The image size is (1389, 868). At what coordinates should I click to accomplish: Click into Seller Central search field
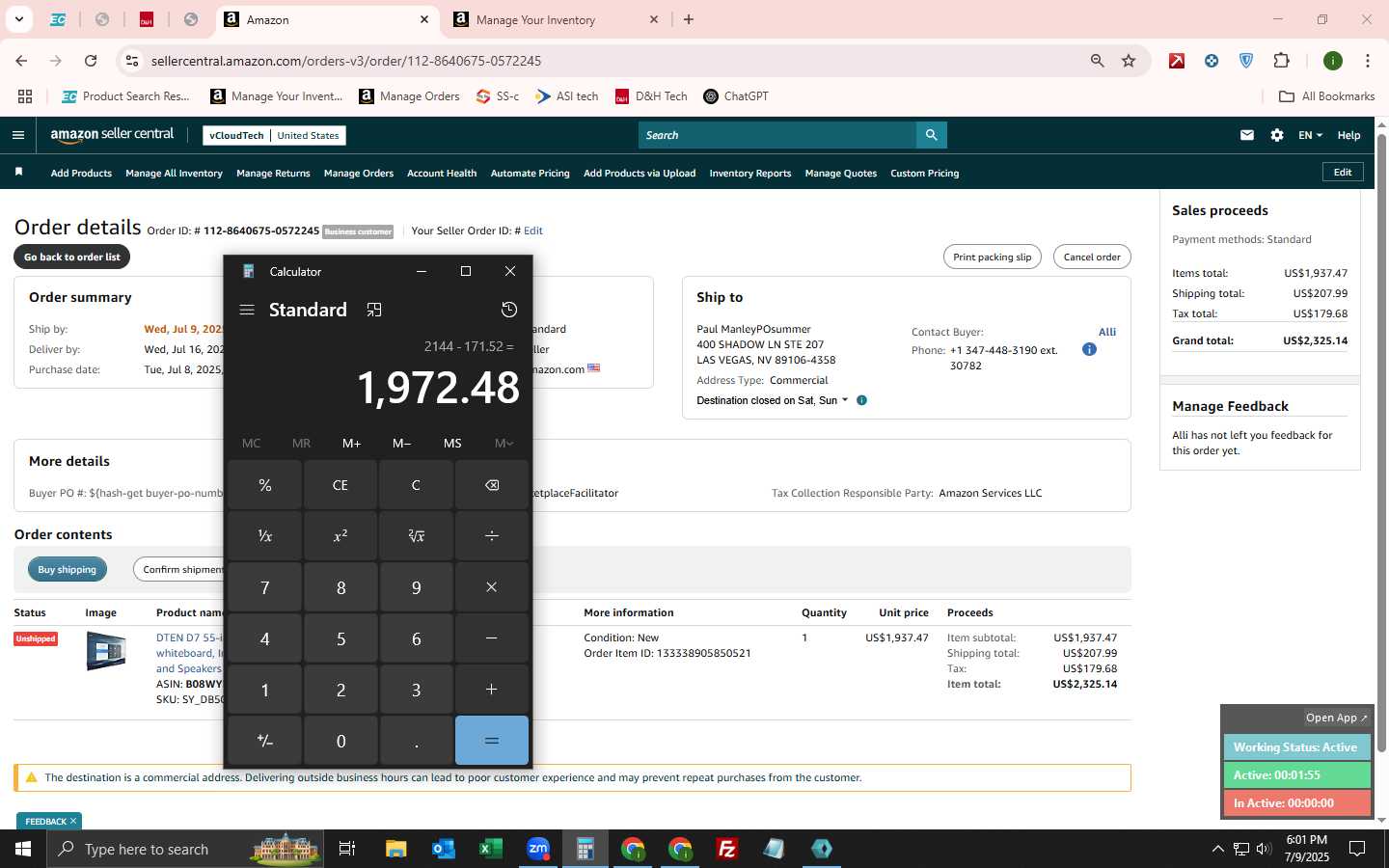pyautogui.click(x=776, y=135)
